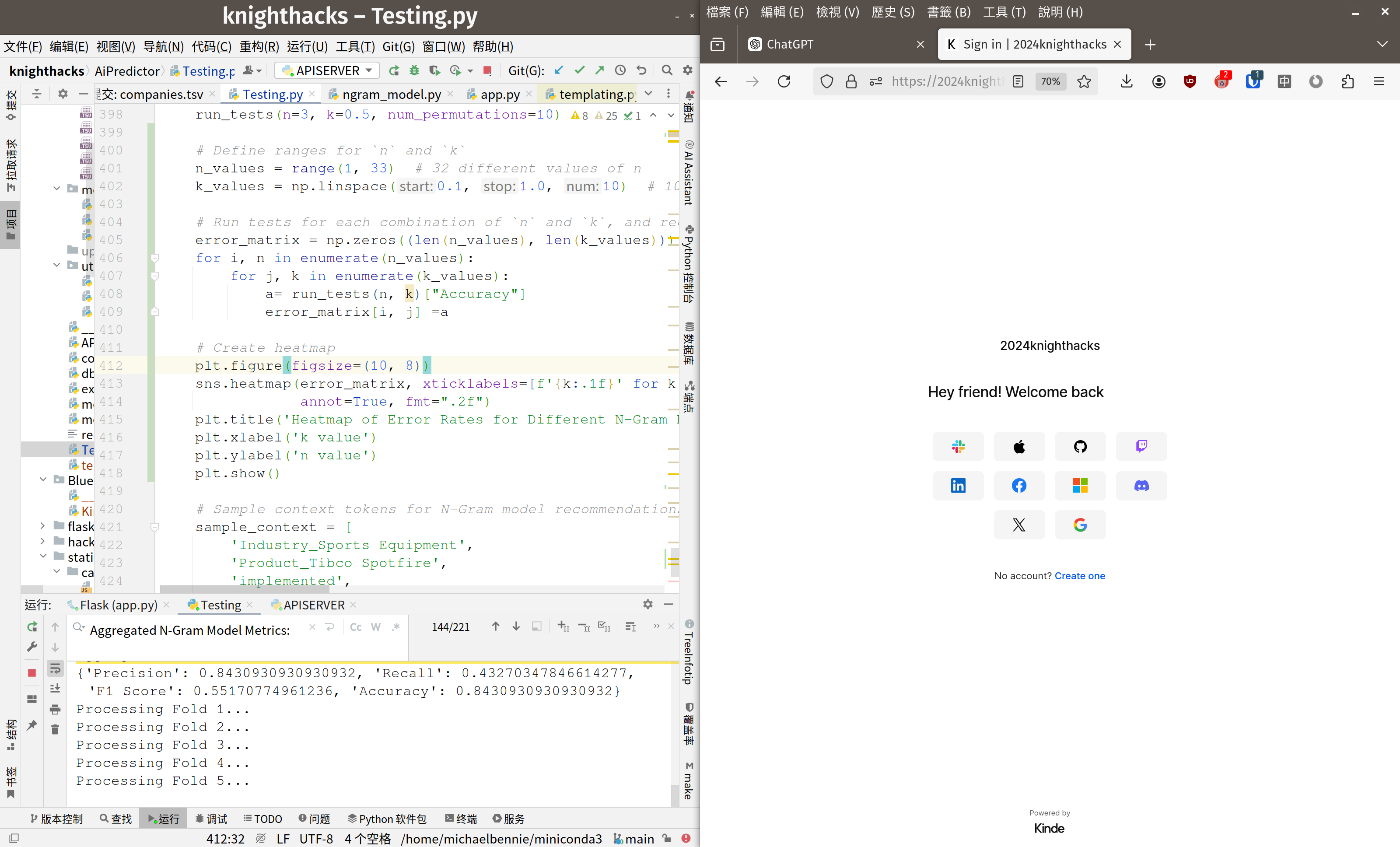The image size is (1400, 847).
Task: Choose the Discord login icon
Action: pyautogui.click(x=1141, y=486)
